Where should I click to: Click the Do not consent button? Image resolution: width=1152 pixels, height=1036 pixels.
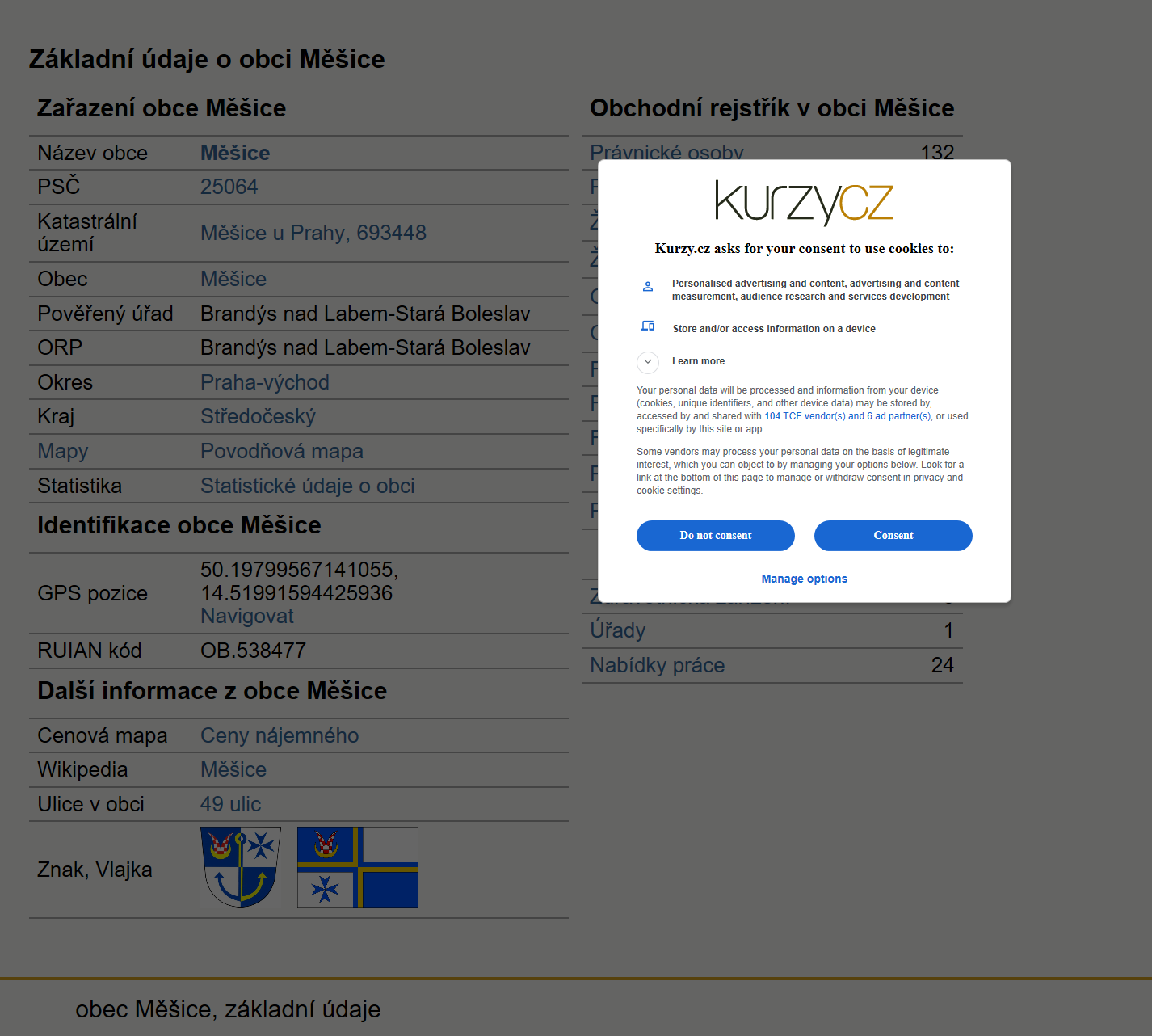[715, 536]
